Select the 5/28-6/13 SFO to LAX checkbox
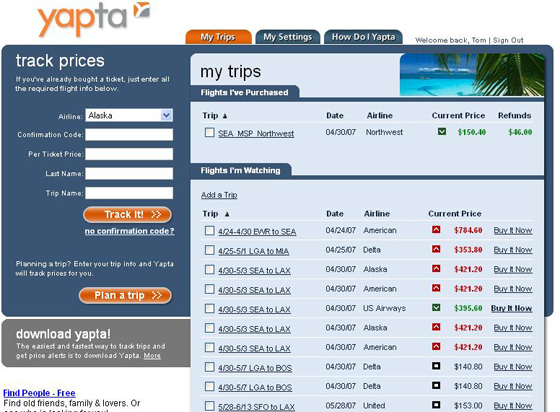Image resolution: width=560 pixels, height=412 pixels. pyautogui.click(x=210, y=406)
